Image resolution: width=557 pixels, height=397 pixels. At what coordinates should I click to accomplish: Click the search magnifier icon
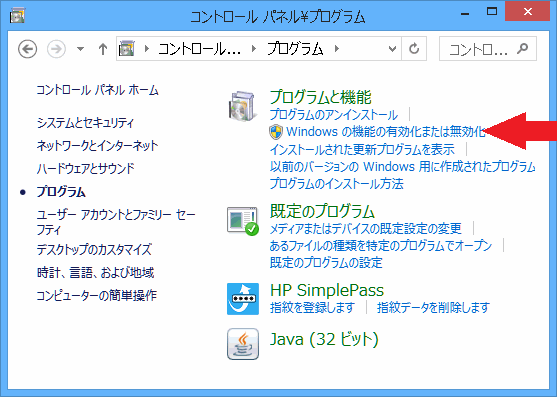point(523,48)
